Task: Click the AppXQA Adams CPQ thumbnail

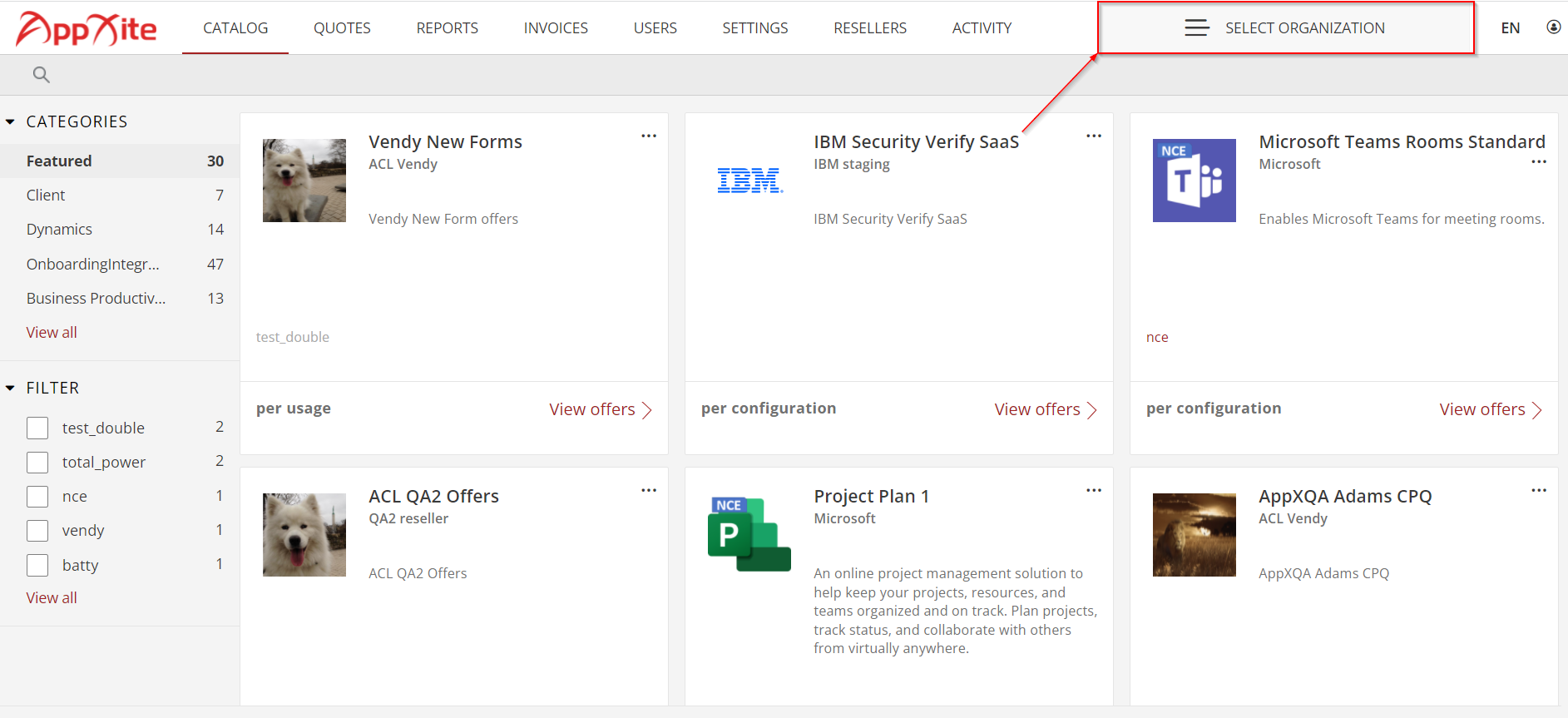Action: [x=1195, y=535]
